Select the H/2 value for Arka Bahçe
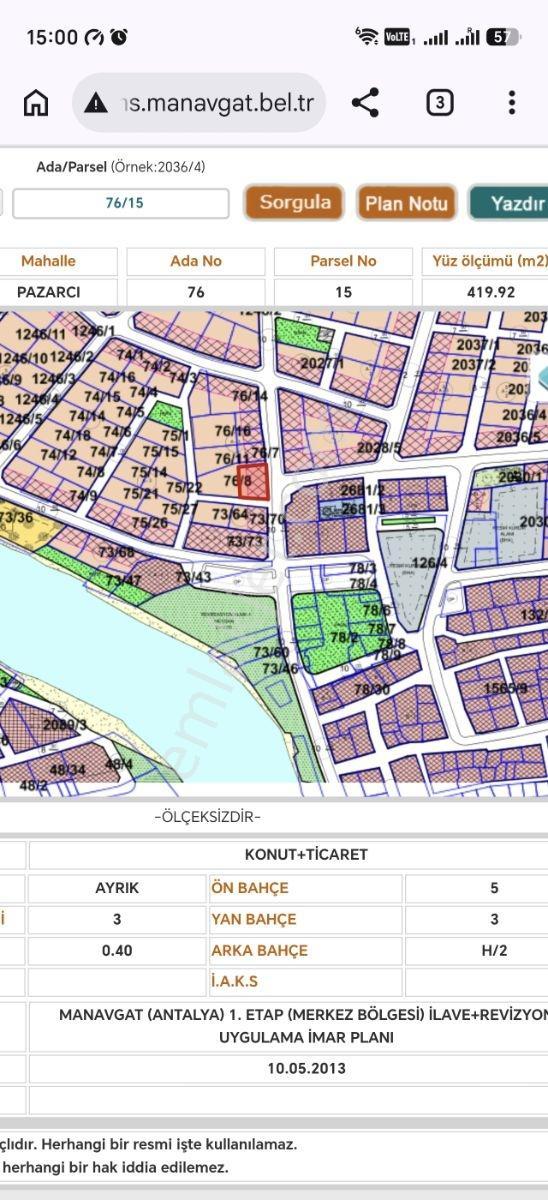Image resolution: width=548 pixels, height=1200 pixels. pos(494,950)
